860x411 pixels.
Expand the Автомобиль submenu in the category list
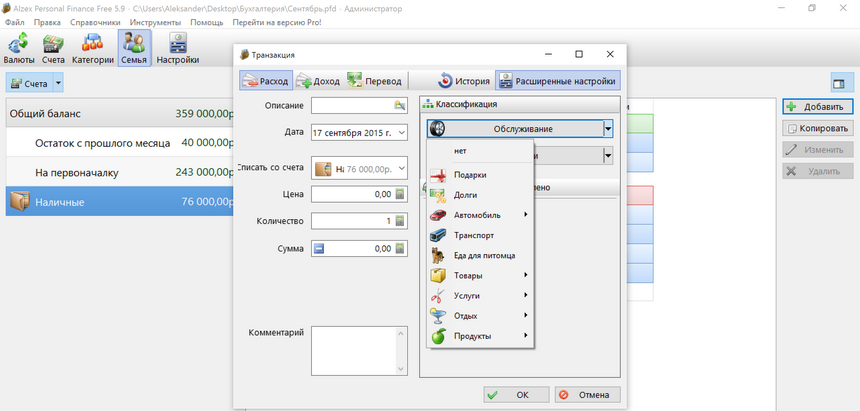(x=477, y=215)
